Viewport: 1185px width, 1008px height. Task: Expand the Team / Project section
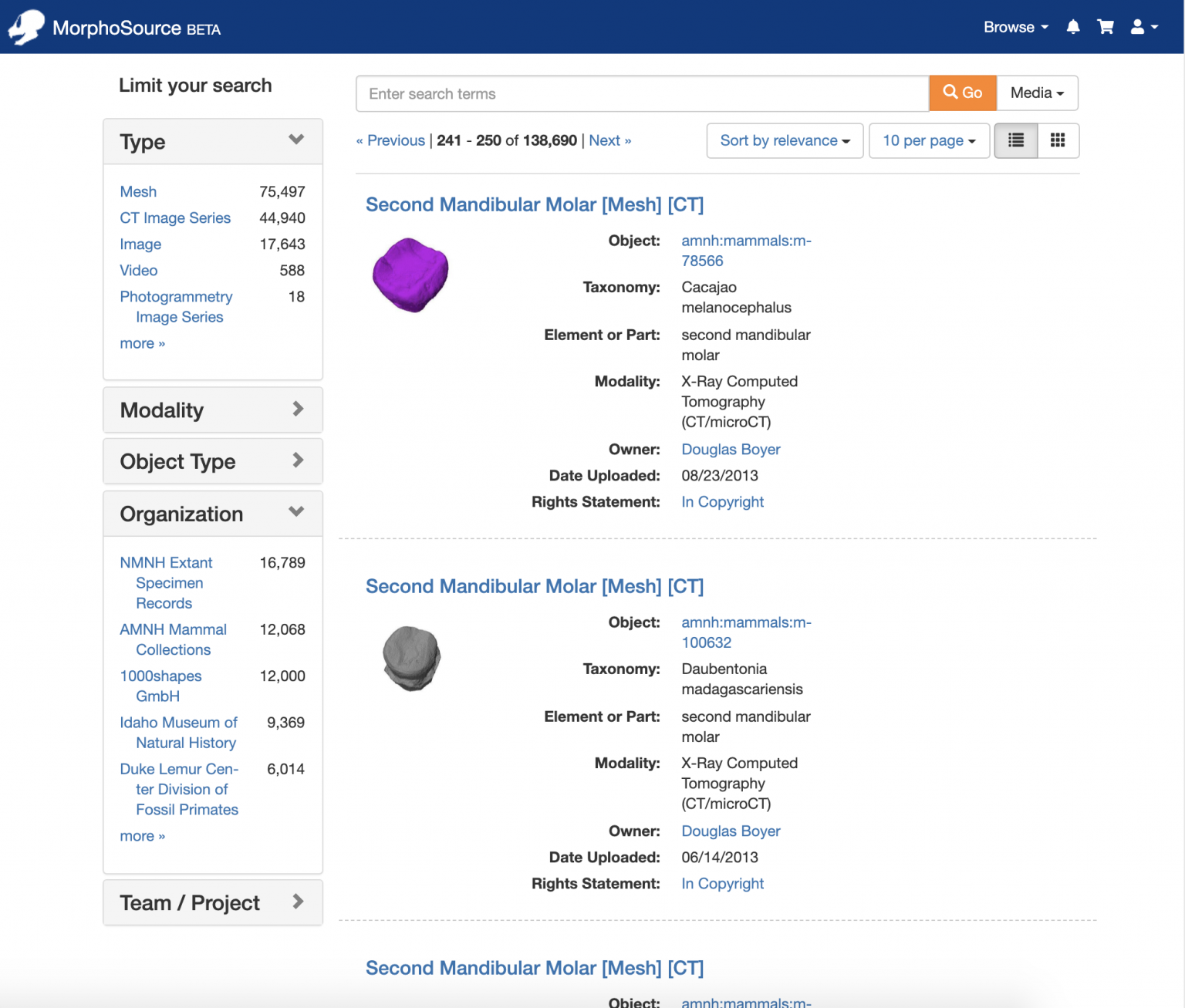click(x=298, y=902)
